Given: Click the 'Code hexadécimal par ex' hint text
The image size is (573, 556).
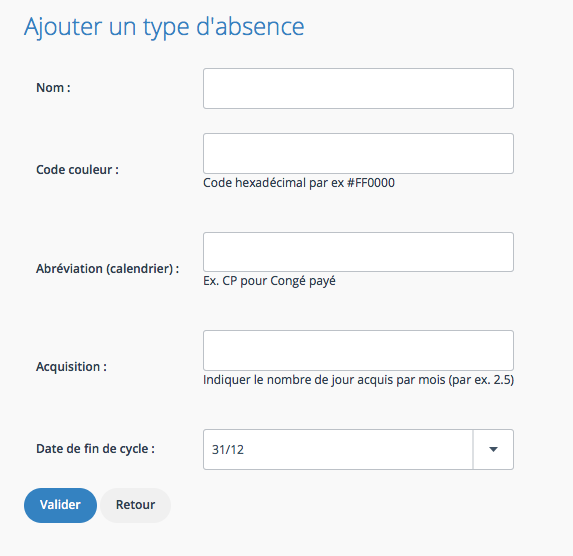Looking at the screenshot, I should [x=273, y=183].
